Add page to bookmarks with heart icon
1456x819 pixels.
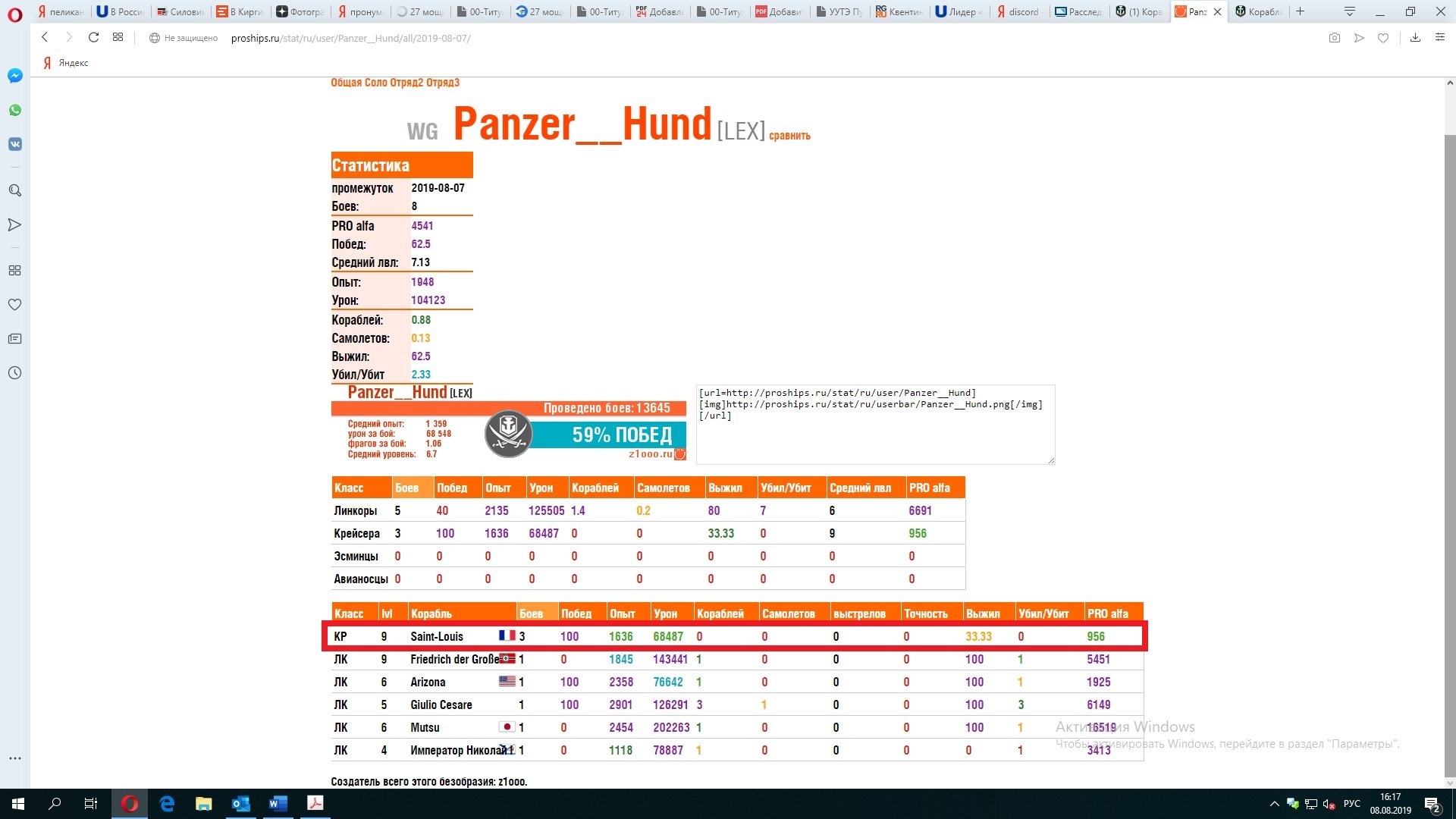click(1383, 38)
